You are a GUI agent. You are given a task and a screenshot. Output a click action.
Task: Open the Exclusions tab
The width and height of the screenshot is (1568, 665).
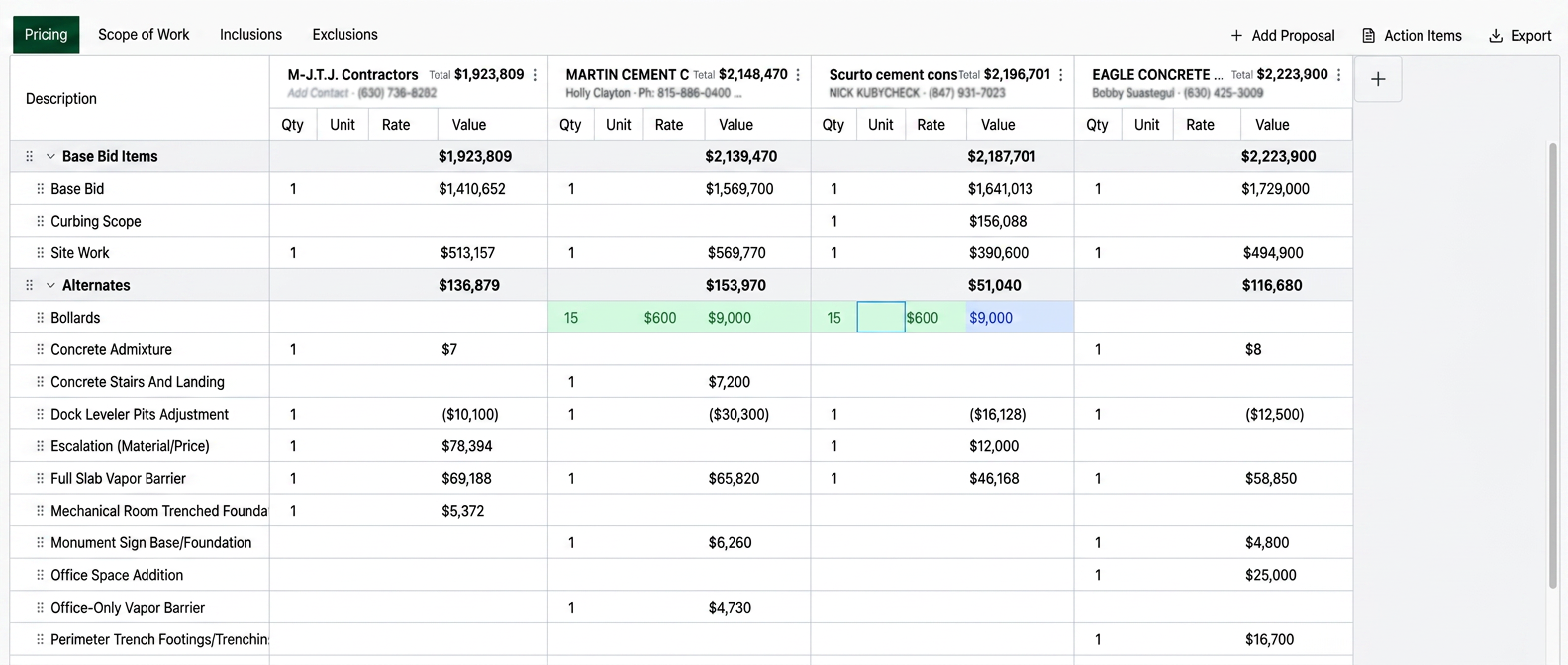tap(344, 35)
